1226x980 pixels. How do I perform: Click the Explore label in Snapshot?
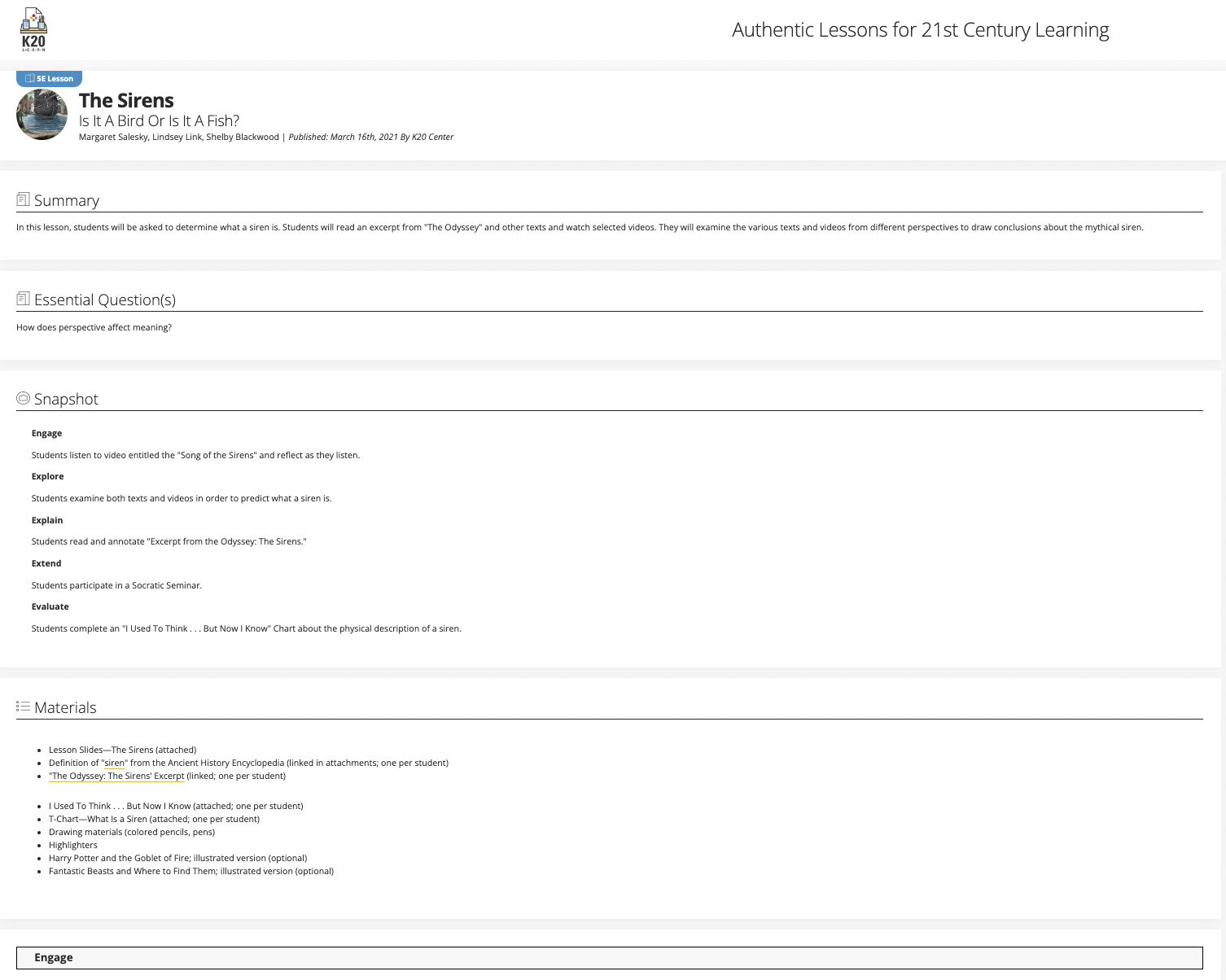47,477
